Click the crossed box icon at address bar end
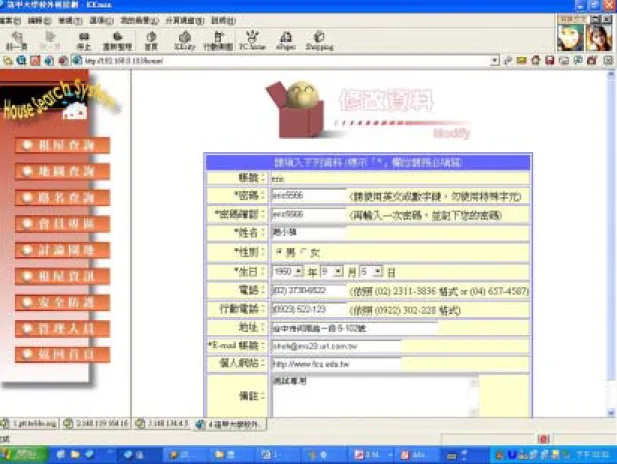This screenshot has width=617, height=464. [x=608, y=61]
